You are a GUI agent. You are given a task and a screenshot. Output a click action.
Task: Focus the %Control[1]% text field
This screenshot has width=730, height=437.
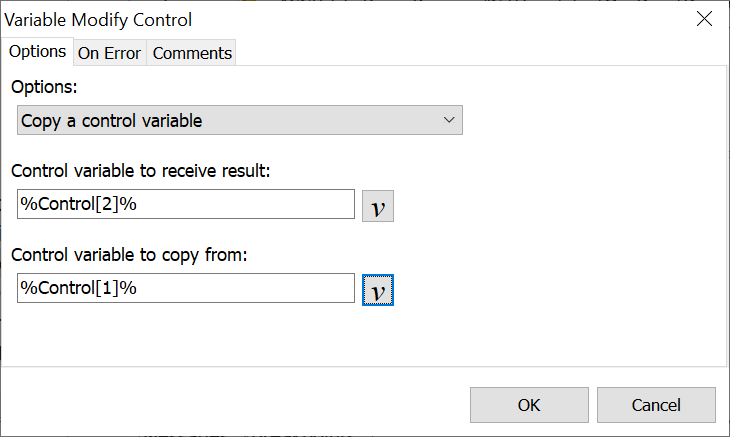[186, 288]
